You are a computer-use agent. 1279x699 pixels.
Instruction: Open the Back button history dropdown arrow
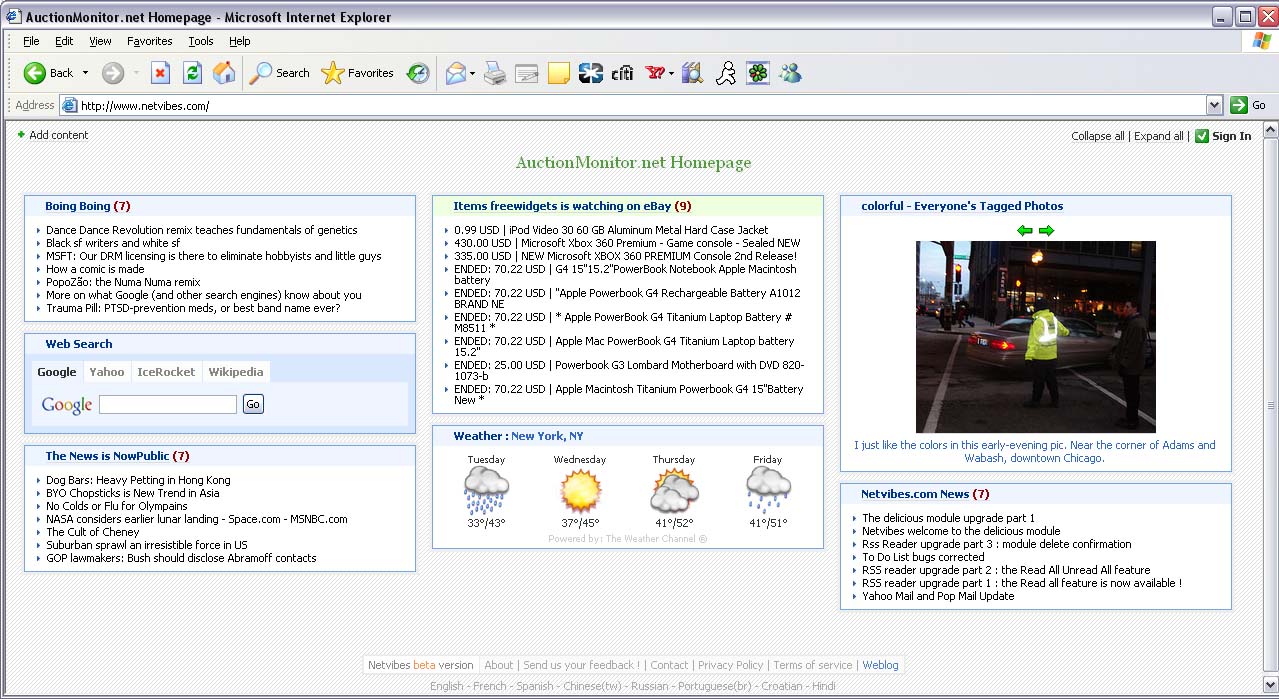[85, 73]
